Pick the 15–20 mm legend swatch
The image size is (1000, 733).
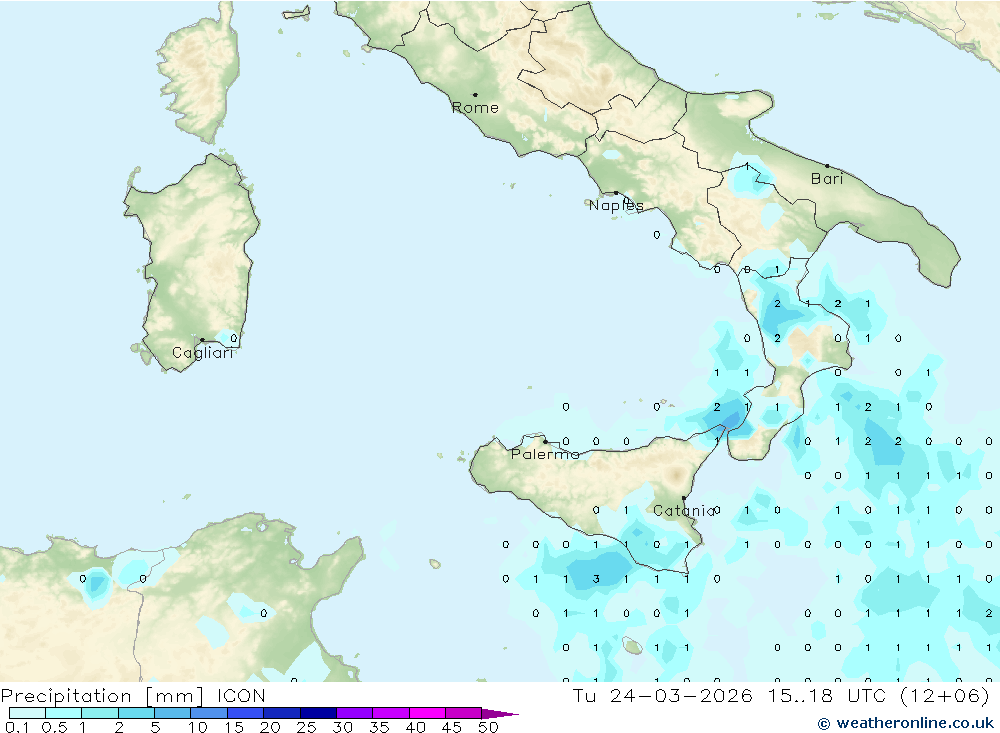(x=246, y=713)
